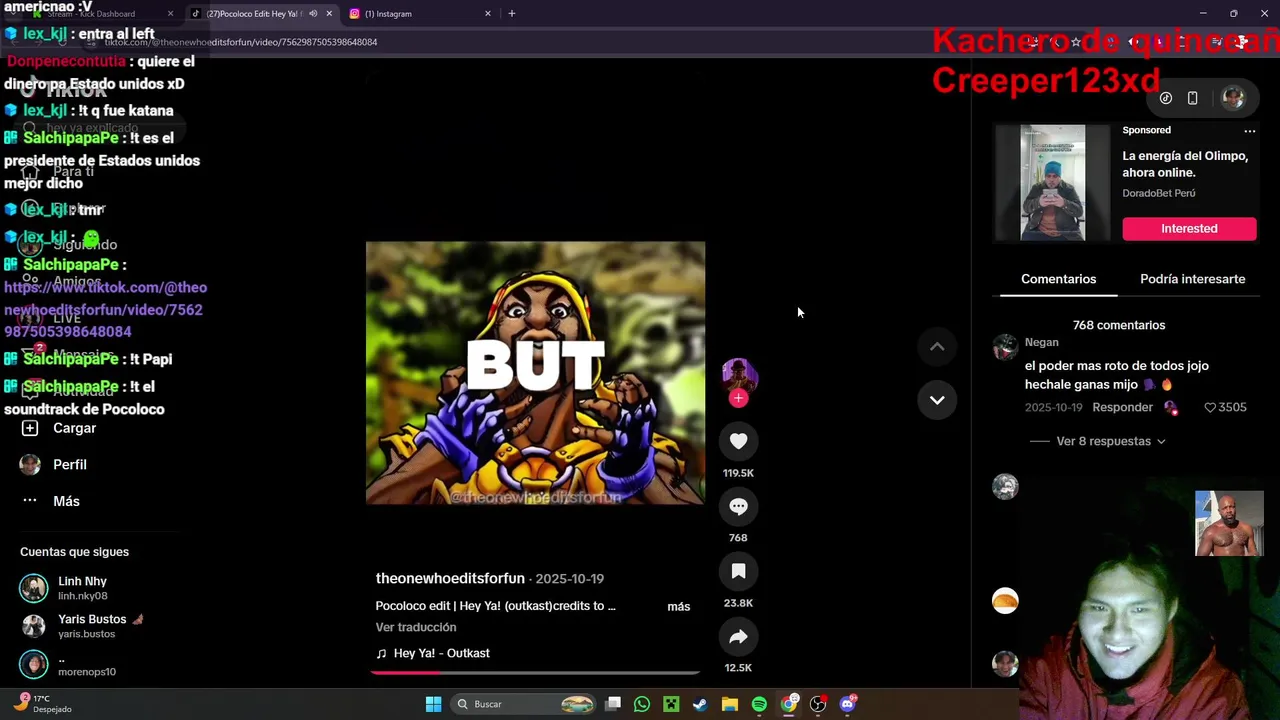Open Spotify from the taskbar

click(x=759, y=704)
